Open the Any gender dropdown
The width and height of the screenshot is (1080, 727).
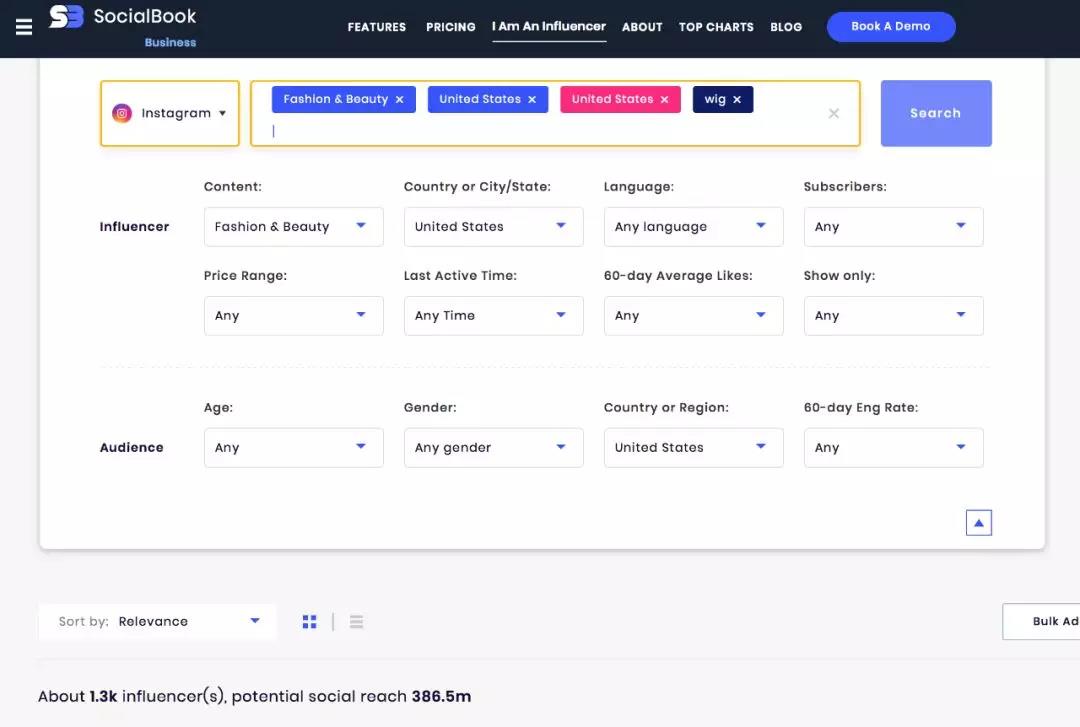[x=493, y=447]
